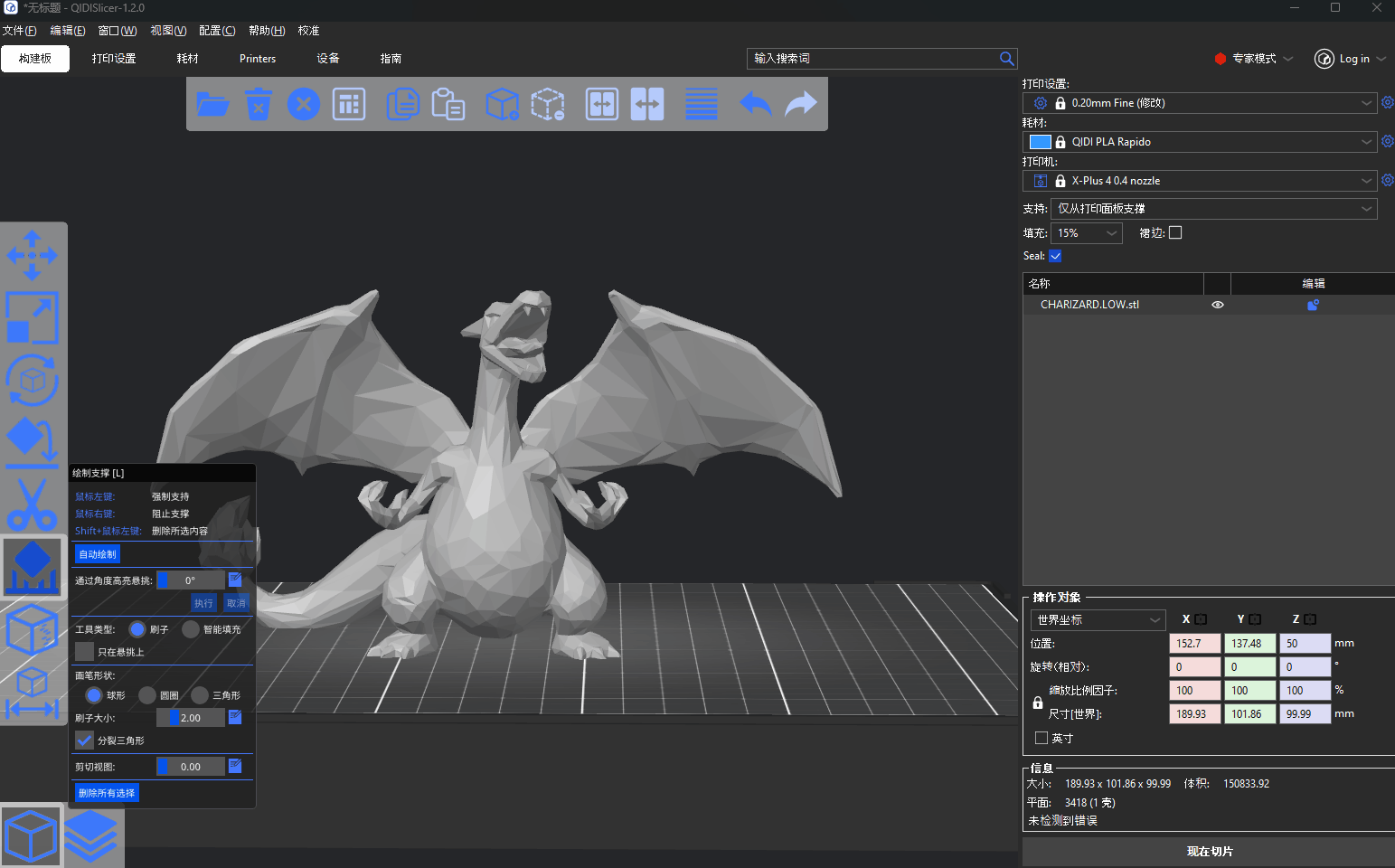Screen dimensions: 1395x868
Task: Switch to 3D editor view cube icon
Action: 31,835
